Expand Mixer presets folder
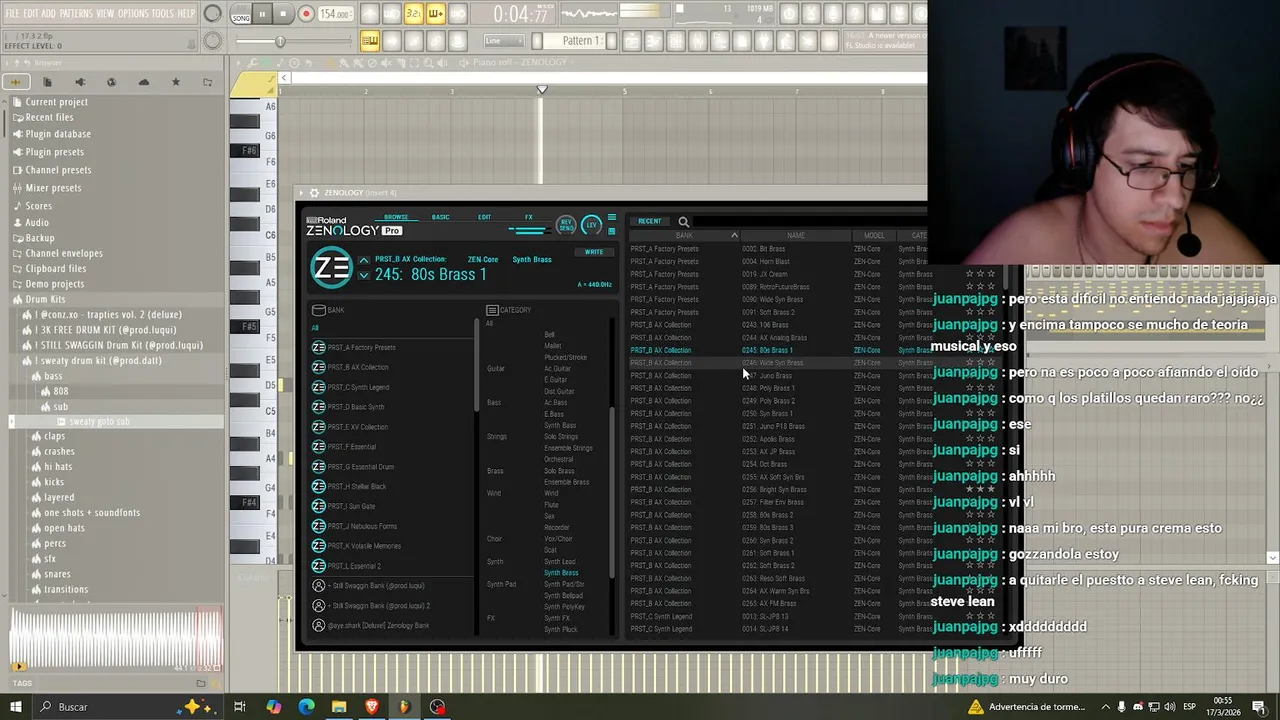The height and width of the screenshot is (720, 1280). (53, 188)
